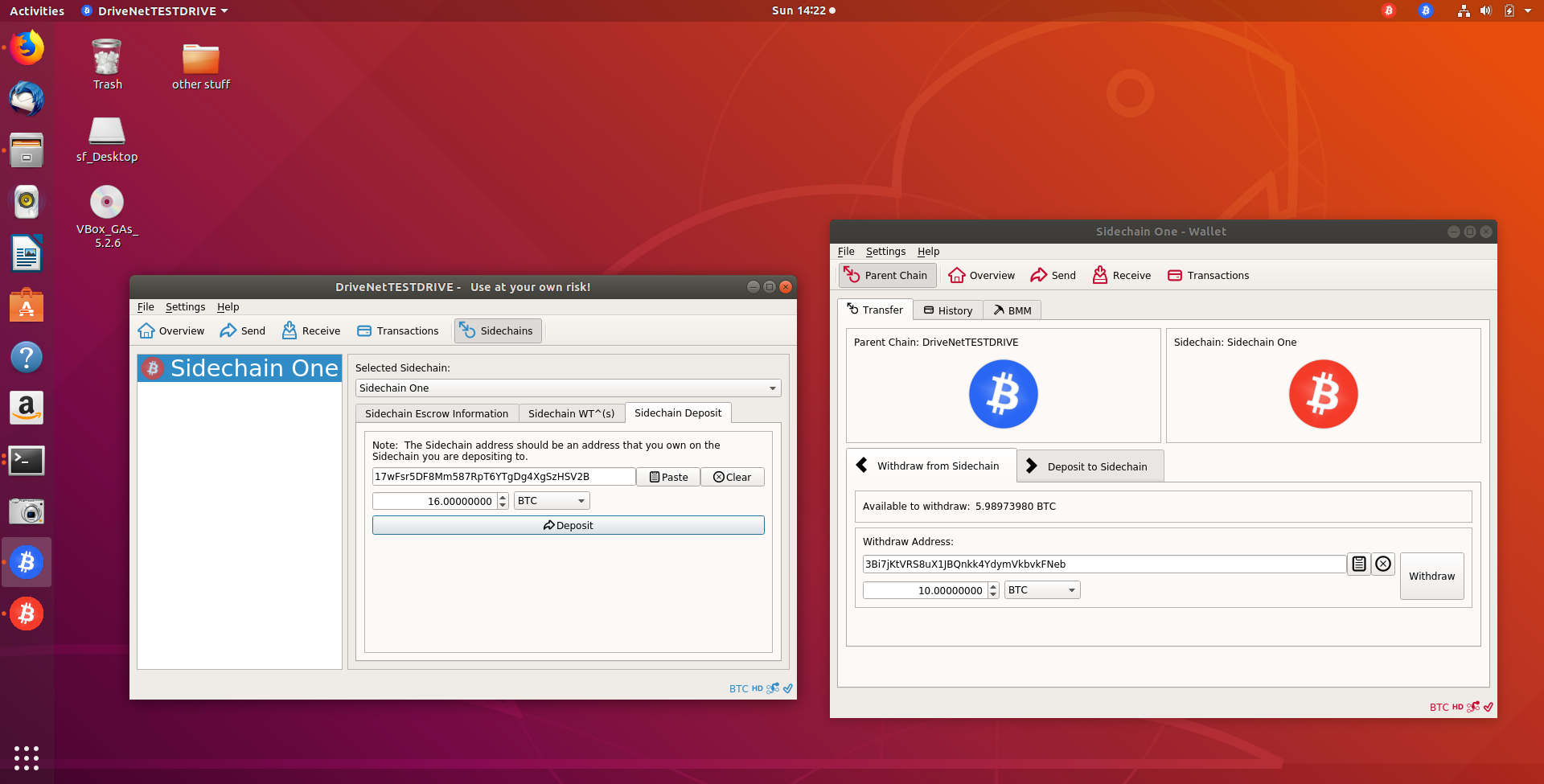Select Sidechains in DriveNet toolbar
The width and height of the screenshot is (1544, 784).
click(x=498, y=330)
